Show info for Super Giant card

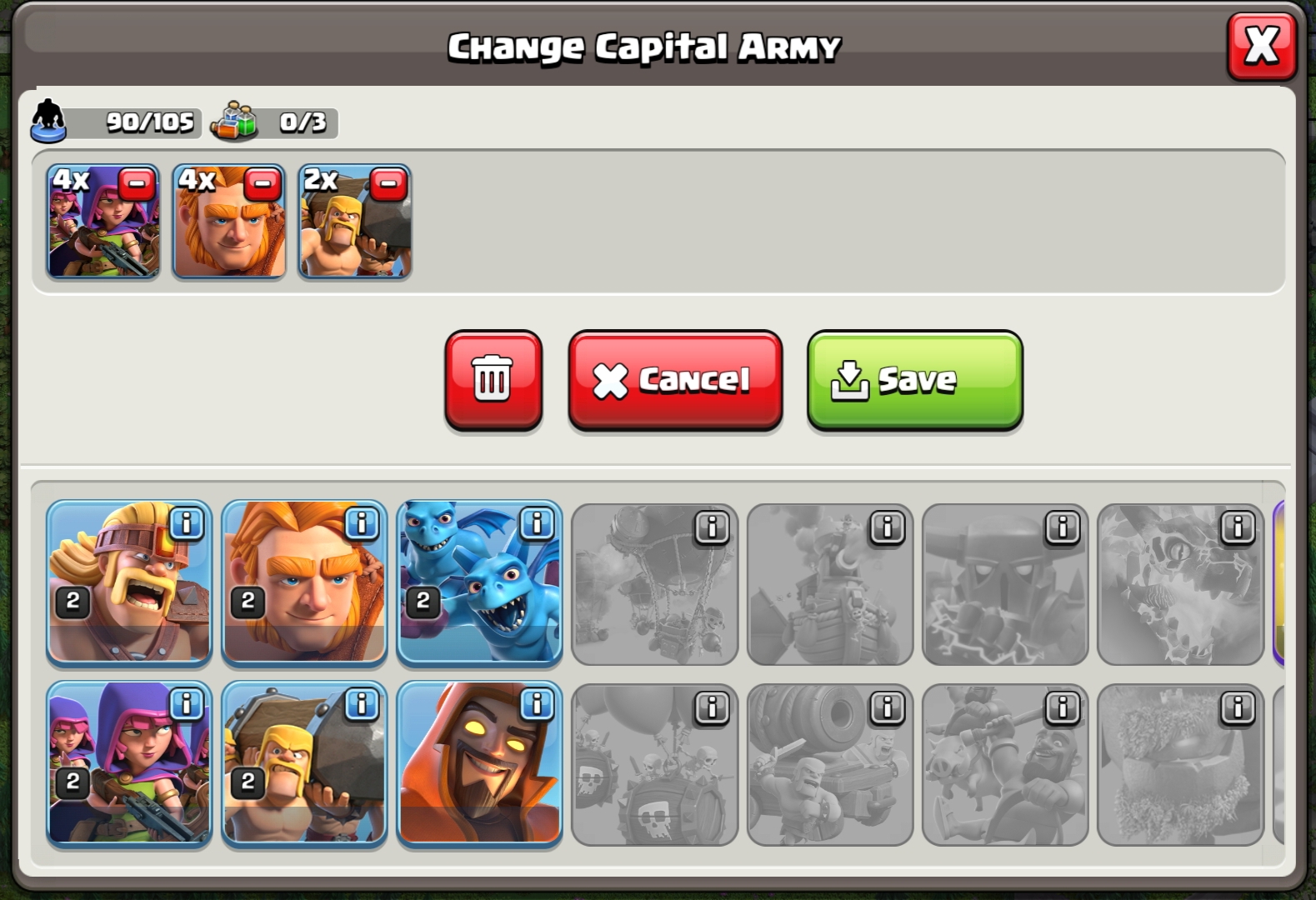click(x=361, y=523)
